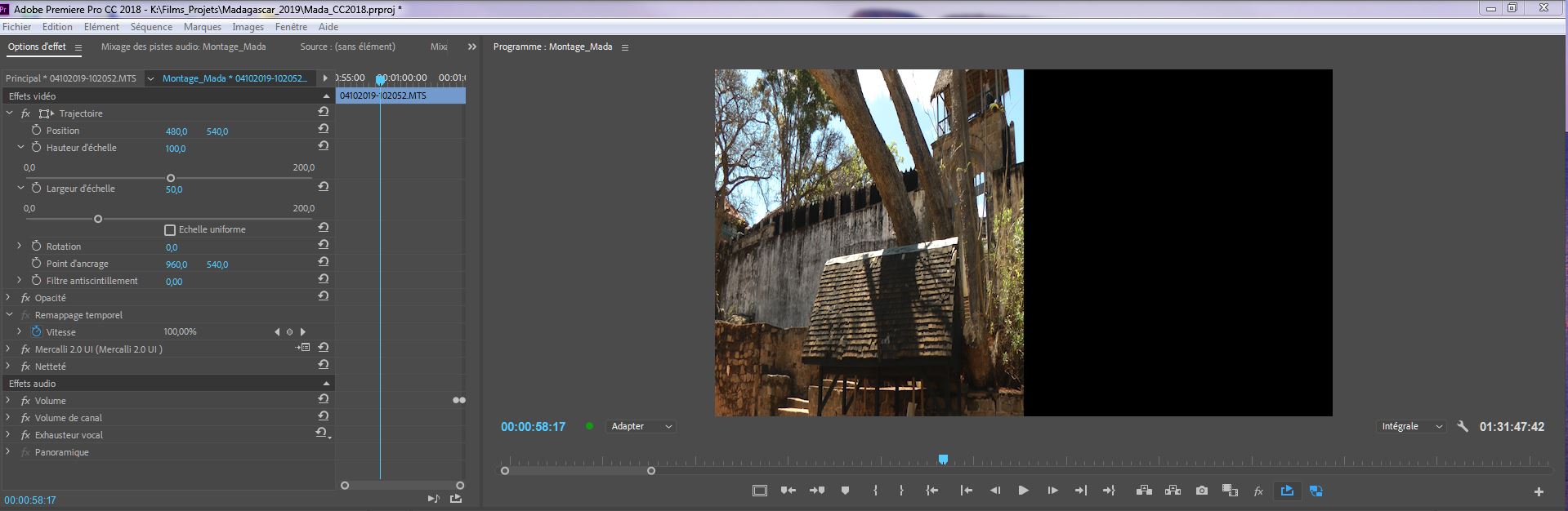Switch to Mixage des pistes audio tab
Screen dimensions: 1568x511
point(183,47)
